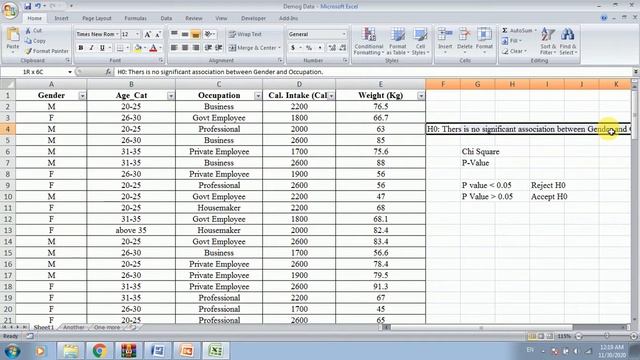Switch to Data ribbon tab

166,18
